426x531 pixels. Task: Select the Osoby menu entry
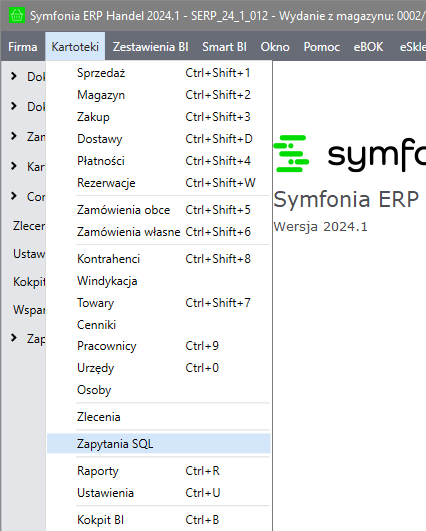coord(158,390)
